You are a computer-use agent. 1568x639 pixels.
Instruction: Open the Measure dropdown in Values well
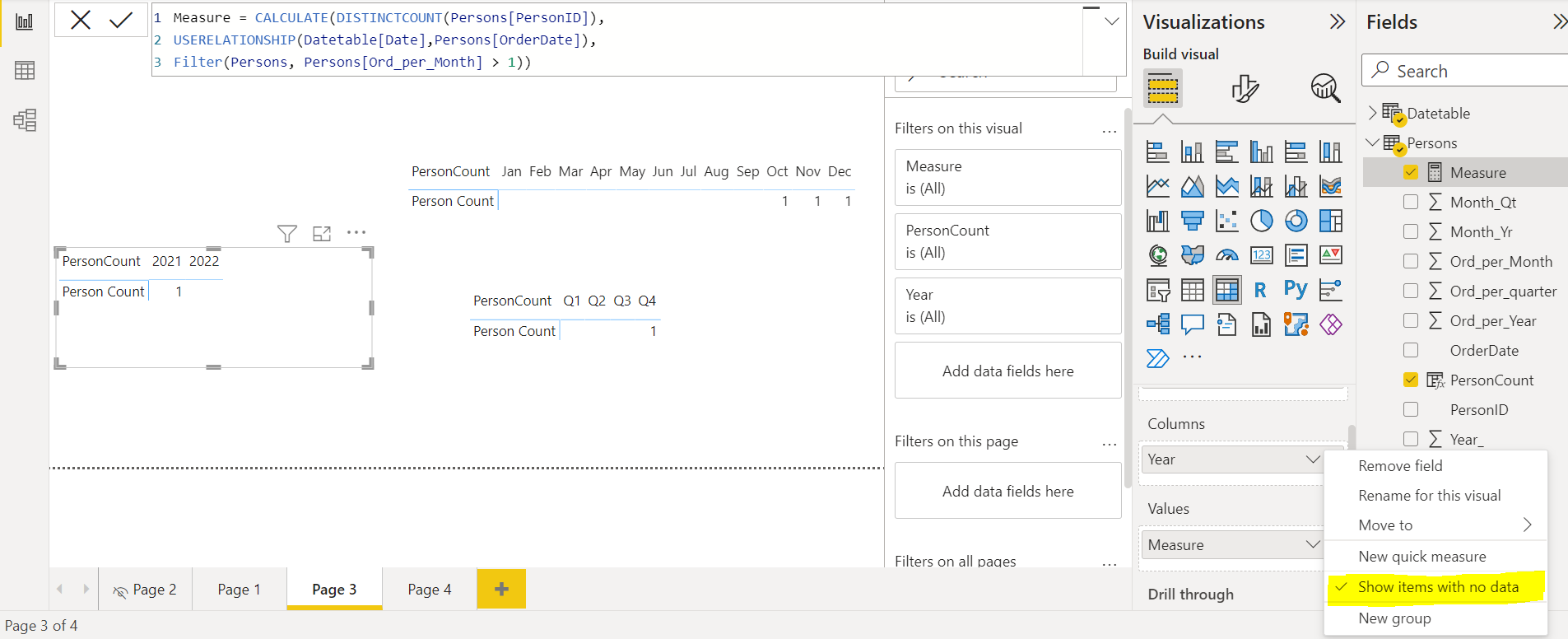click(1313, 544)
